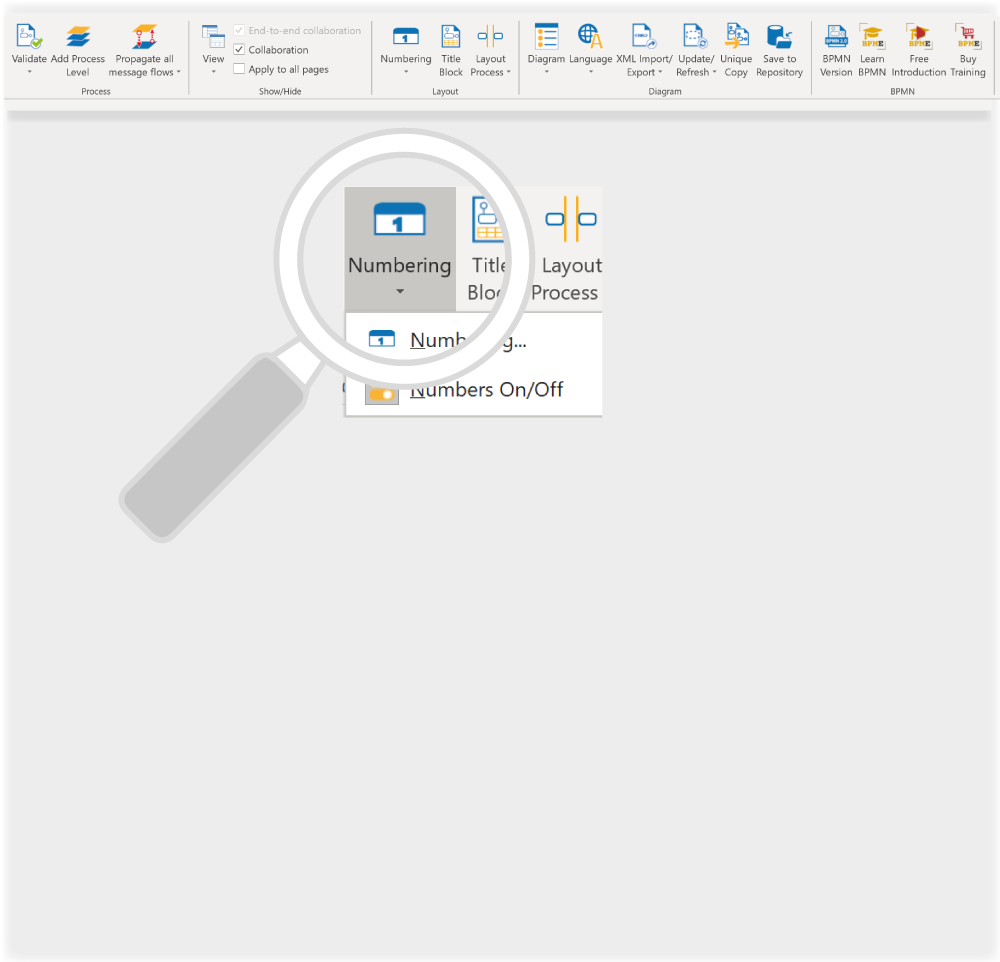Click the 'BPMN' ribbon group label
The image size is (1000, 962).
(902, 91)
